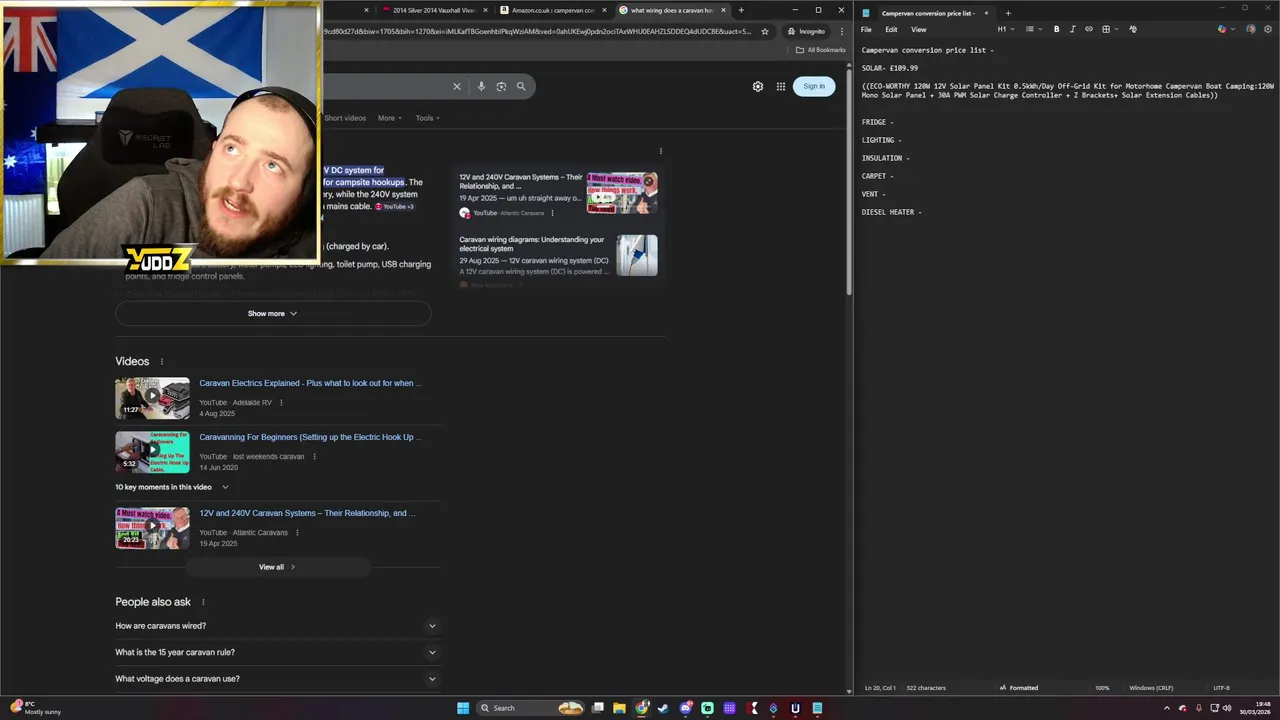Viewport: 1280px width, 720px height.
Task: Open Steam from the taskbar
Action: click(x=663, y=708)
